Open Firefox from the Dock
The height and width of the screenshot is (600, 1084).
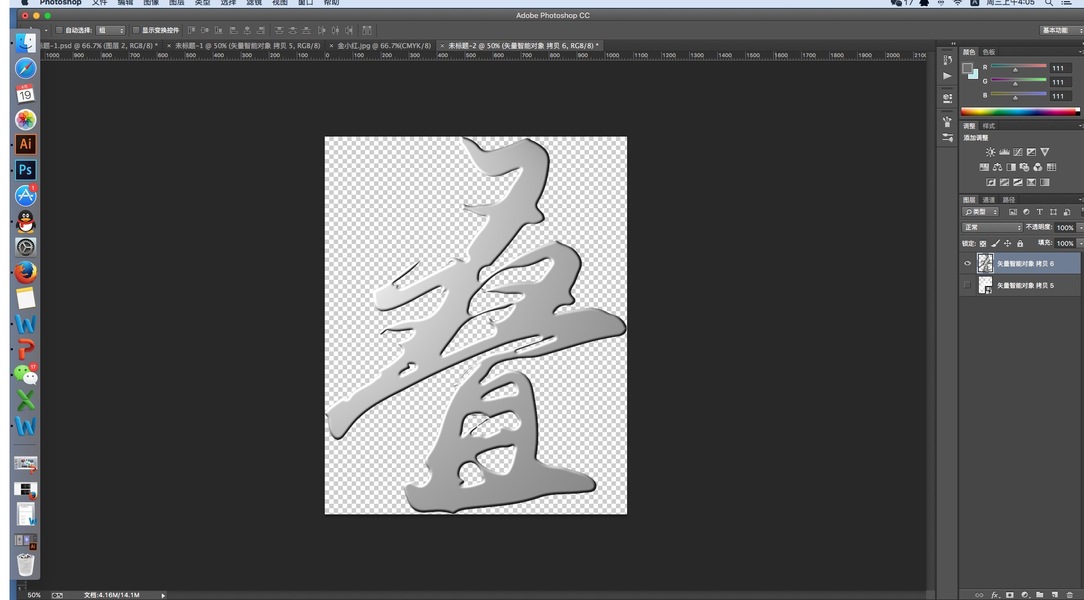tap(26, 272)
